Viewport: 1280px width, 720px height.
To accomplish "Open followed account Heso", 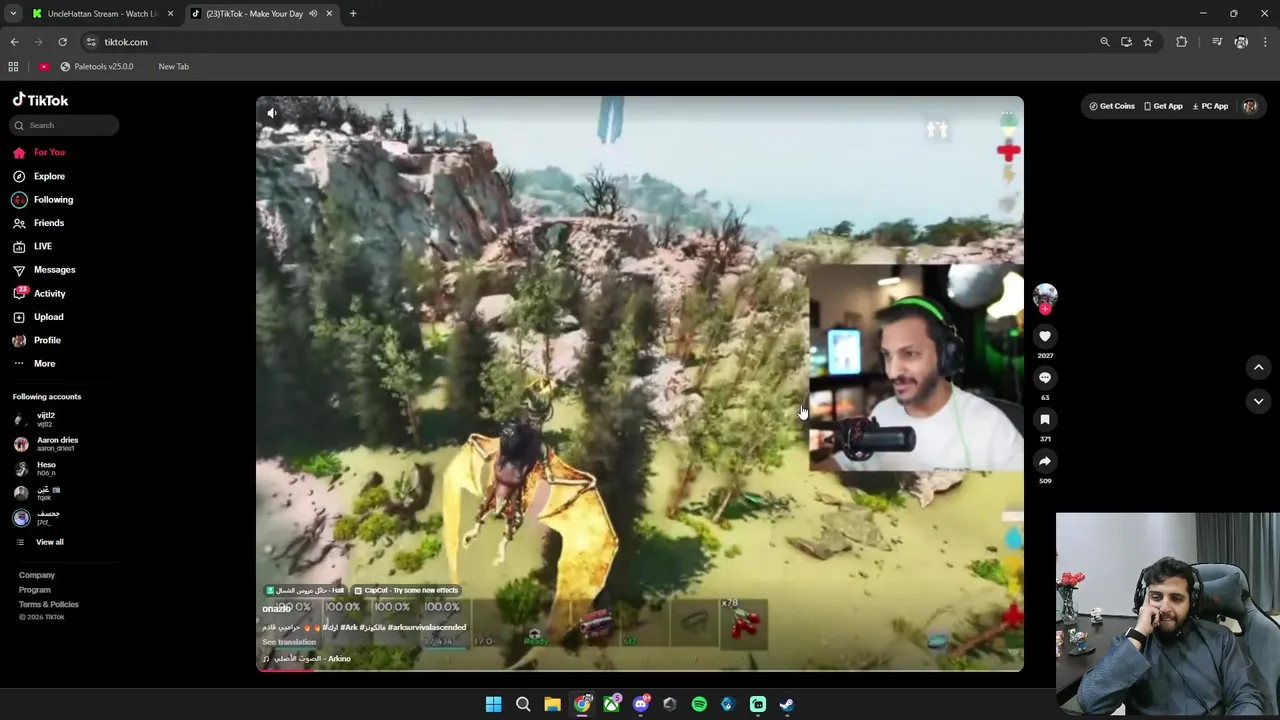I will 35,468.
